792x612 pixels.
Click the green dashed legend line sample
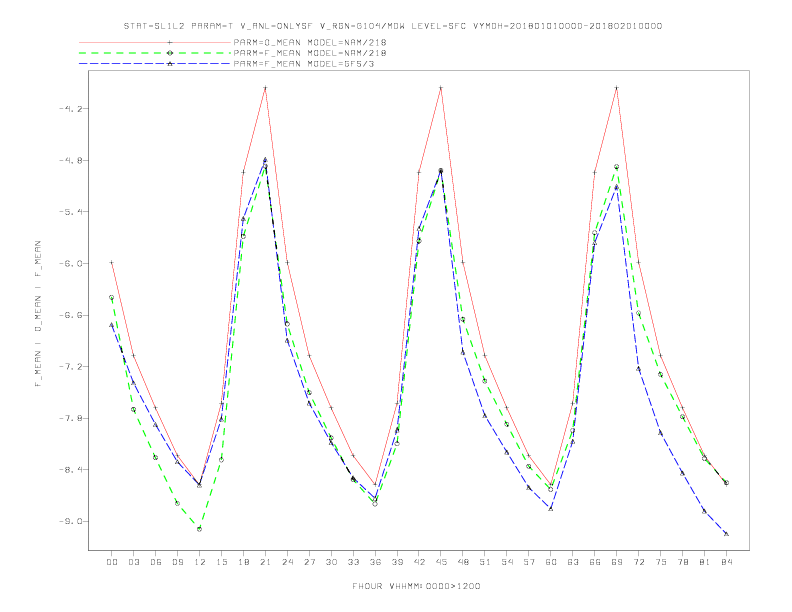[155, 53]
